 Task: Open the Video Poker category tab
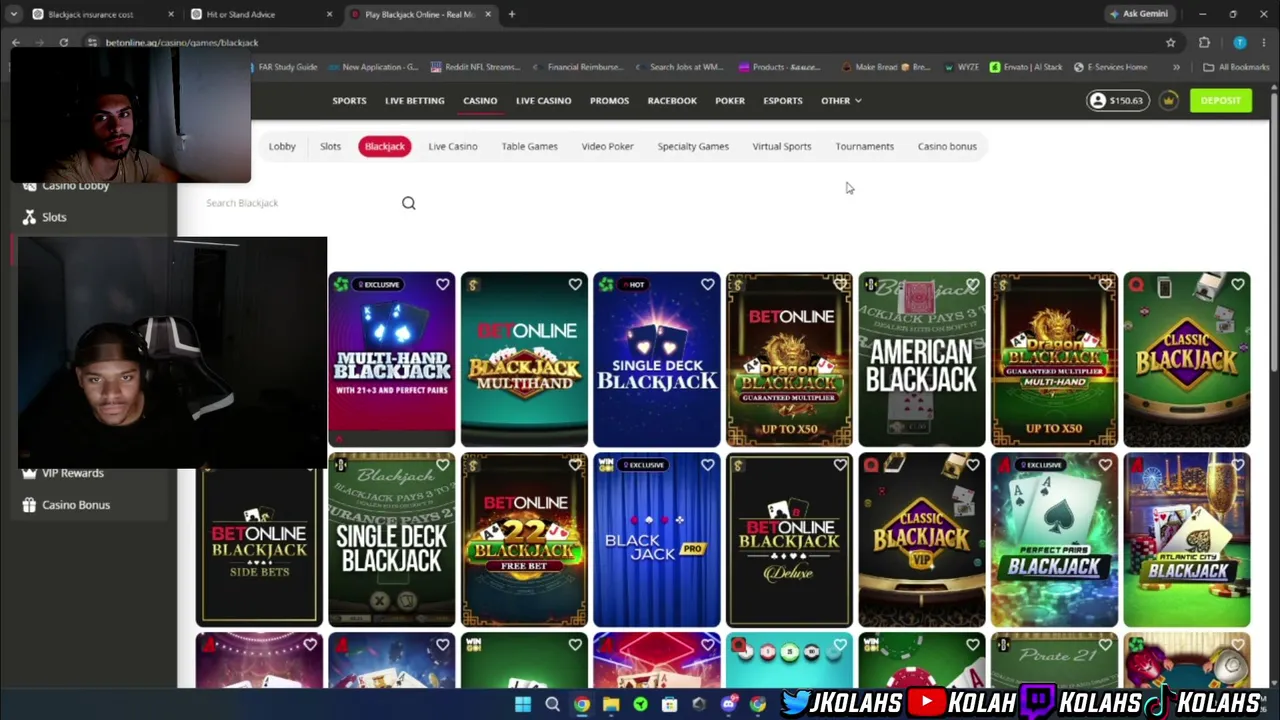tap(607, 146)
